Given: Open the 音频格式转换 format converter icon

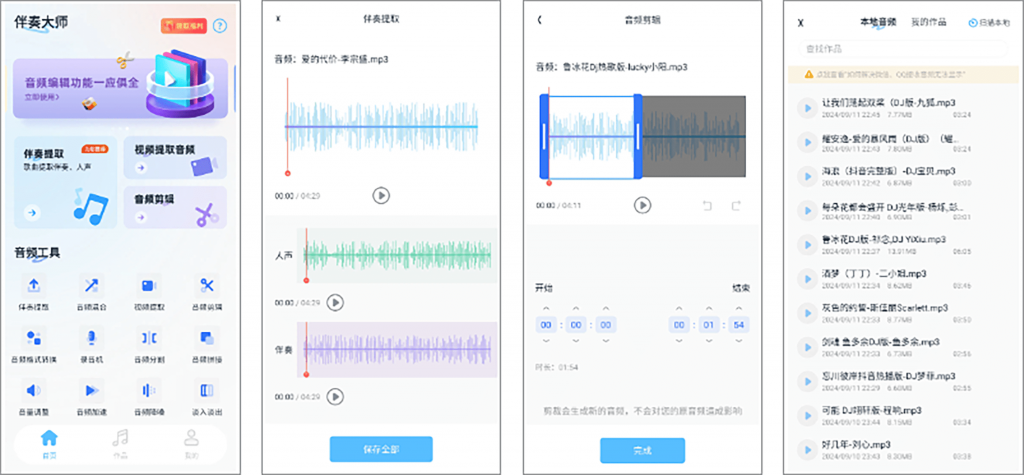Looking at the screenshot, I should (x=34, y=338).
